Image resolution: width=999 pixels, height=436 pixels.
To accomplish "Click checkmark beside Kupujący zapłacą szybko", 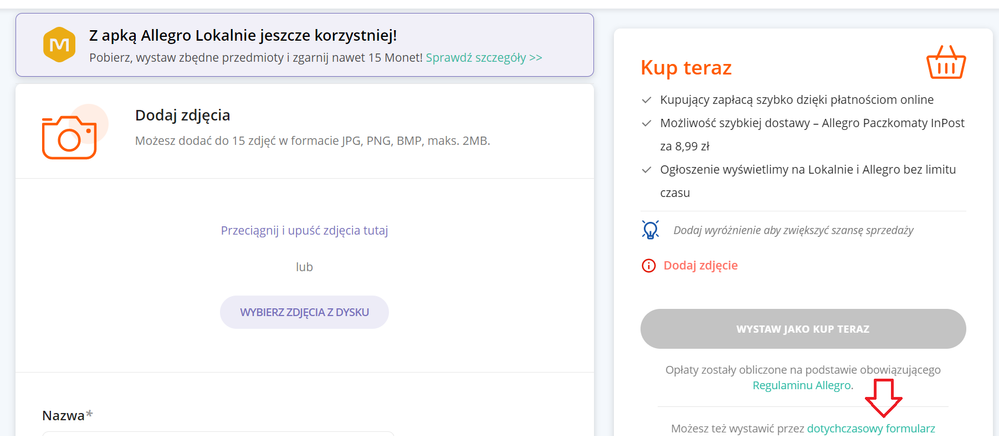I will click(647, 100).
